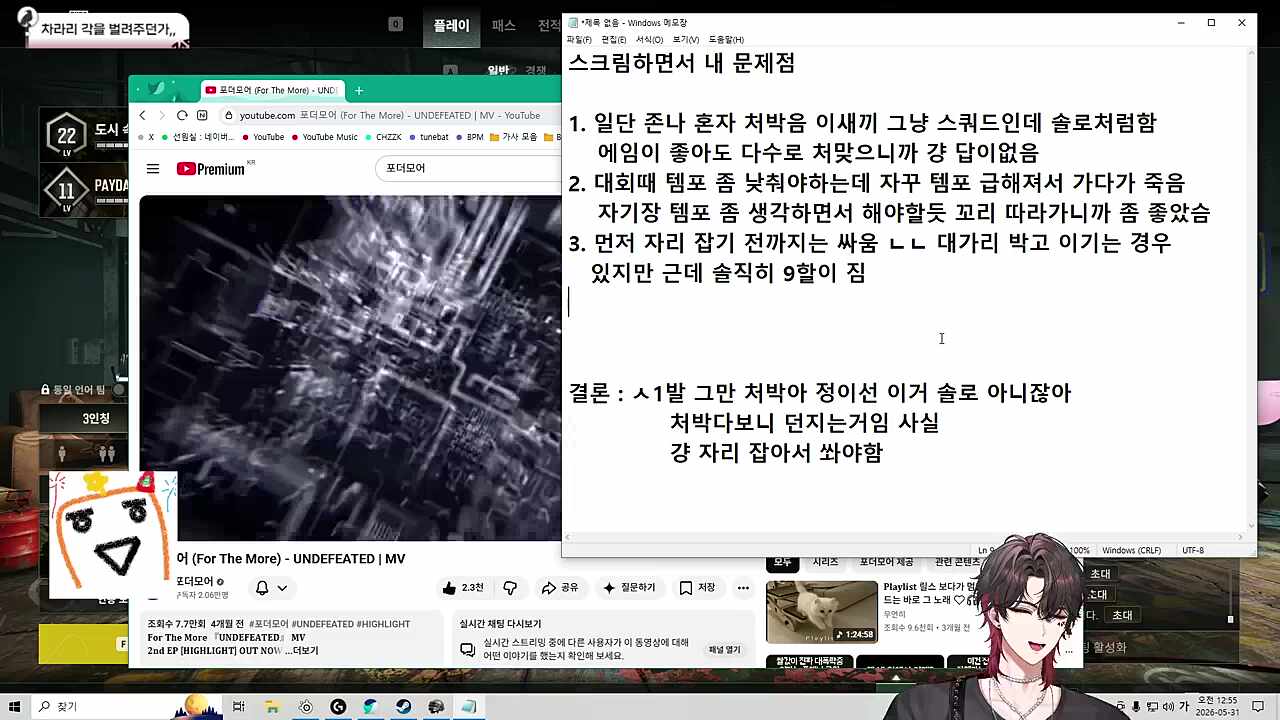Screen dimensions: 1280x720
Task: Click the browser address bar URL
Action: 390,116
